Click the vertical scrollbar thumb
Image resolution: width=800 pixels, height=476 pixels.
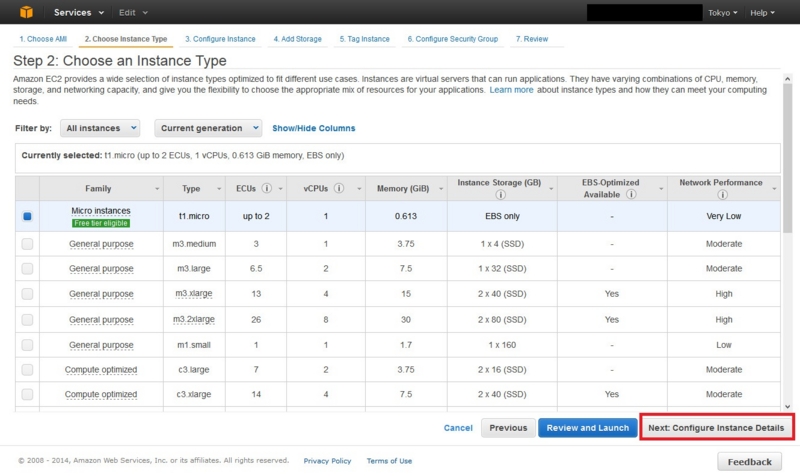(787, 158)
